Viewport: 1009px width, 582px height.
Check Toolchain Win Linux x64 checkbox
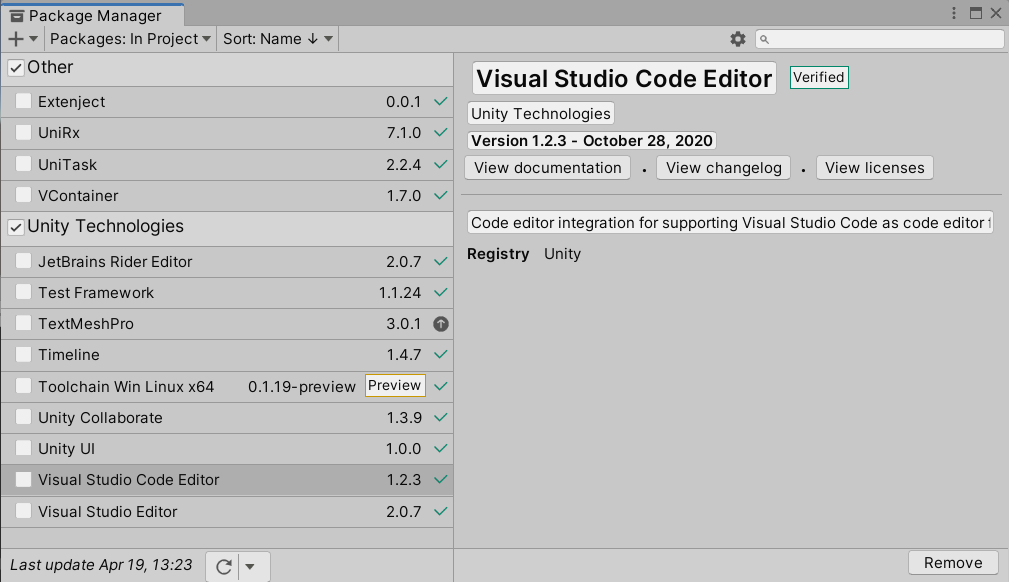coord(23,386)
